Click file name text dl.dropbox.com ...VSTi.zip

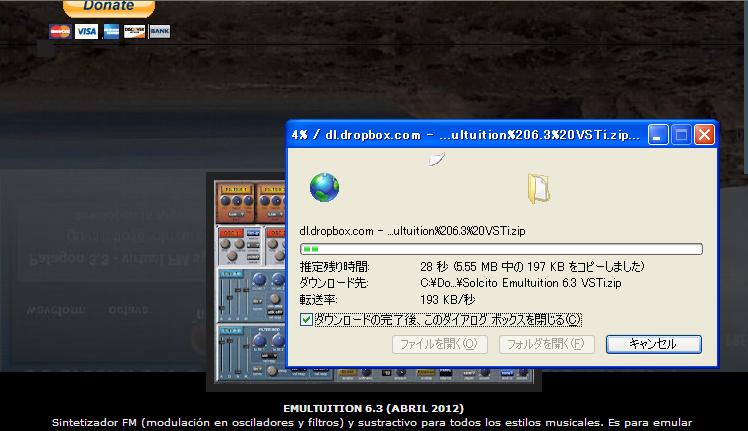pyautogui.click(x=412, y=231)
